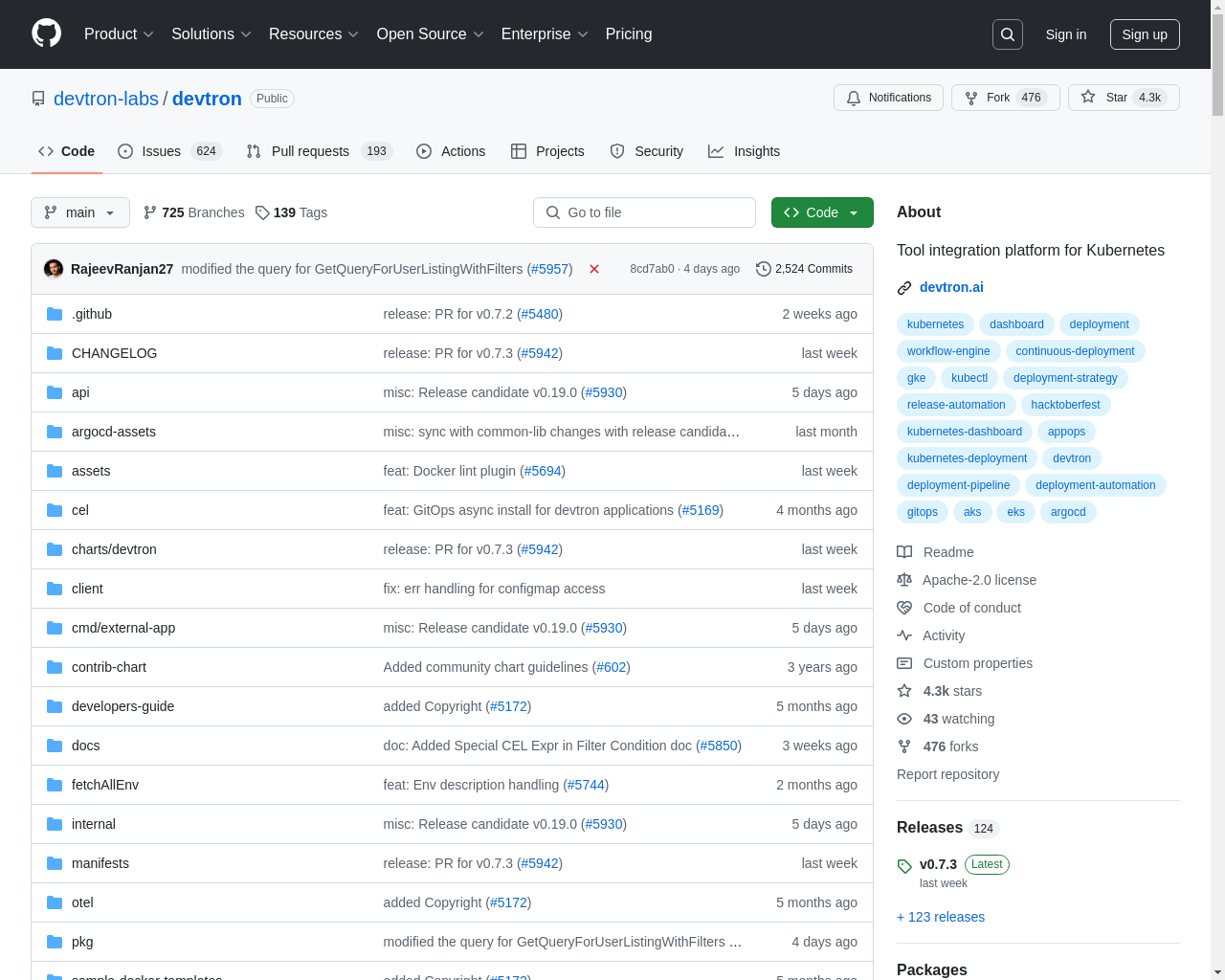The height and width of the screenshot is (980, 1225).
Task: Click the Report repository link
Action: tap(947, 774)
